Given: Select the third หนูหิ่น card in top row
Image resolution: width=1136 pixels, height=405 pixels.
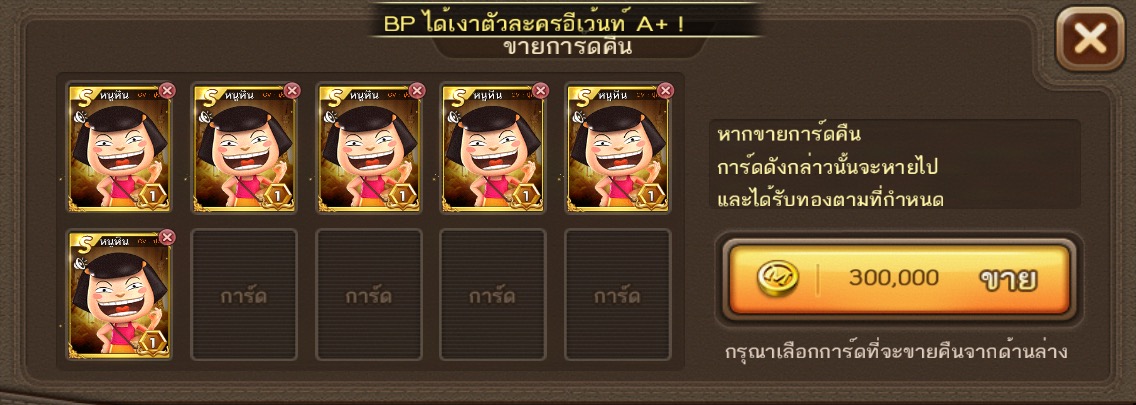Looking at the screenshot, I should [369, 149].
